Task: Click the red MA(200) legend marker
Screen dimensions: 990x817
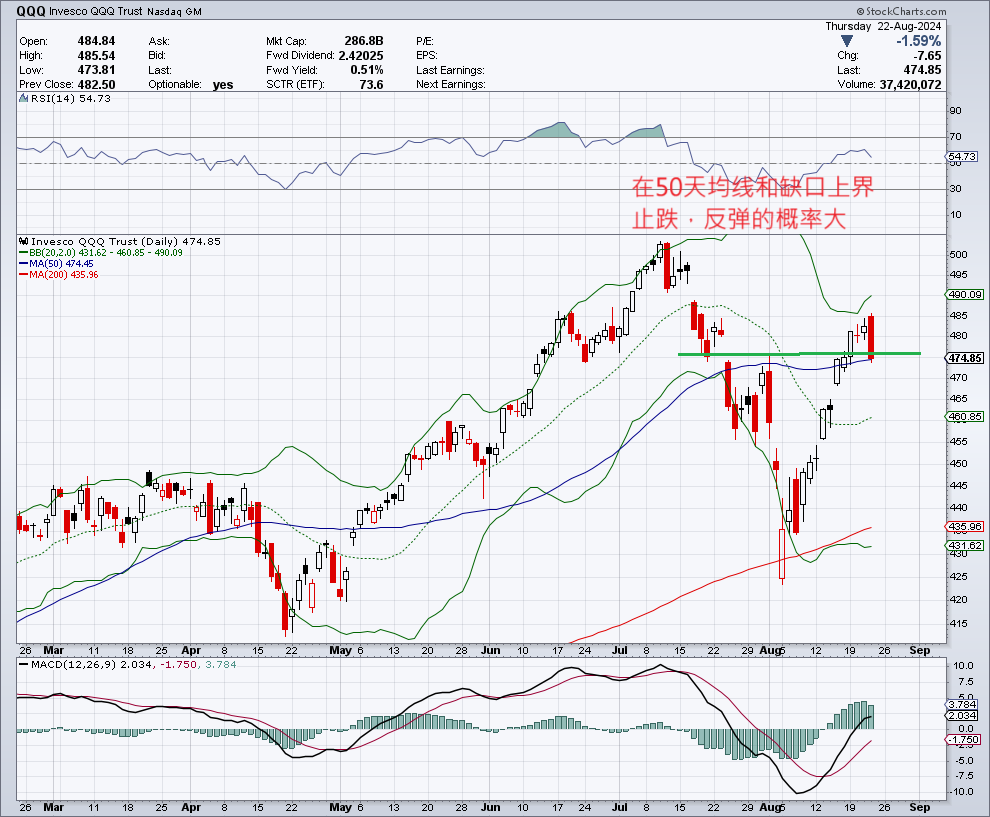Action: point(24,274)
